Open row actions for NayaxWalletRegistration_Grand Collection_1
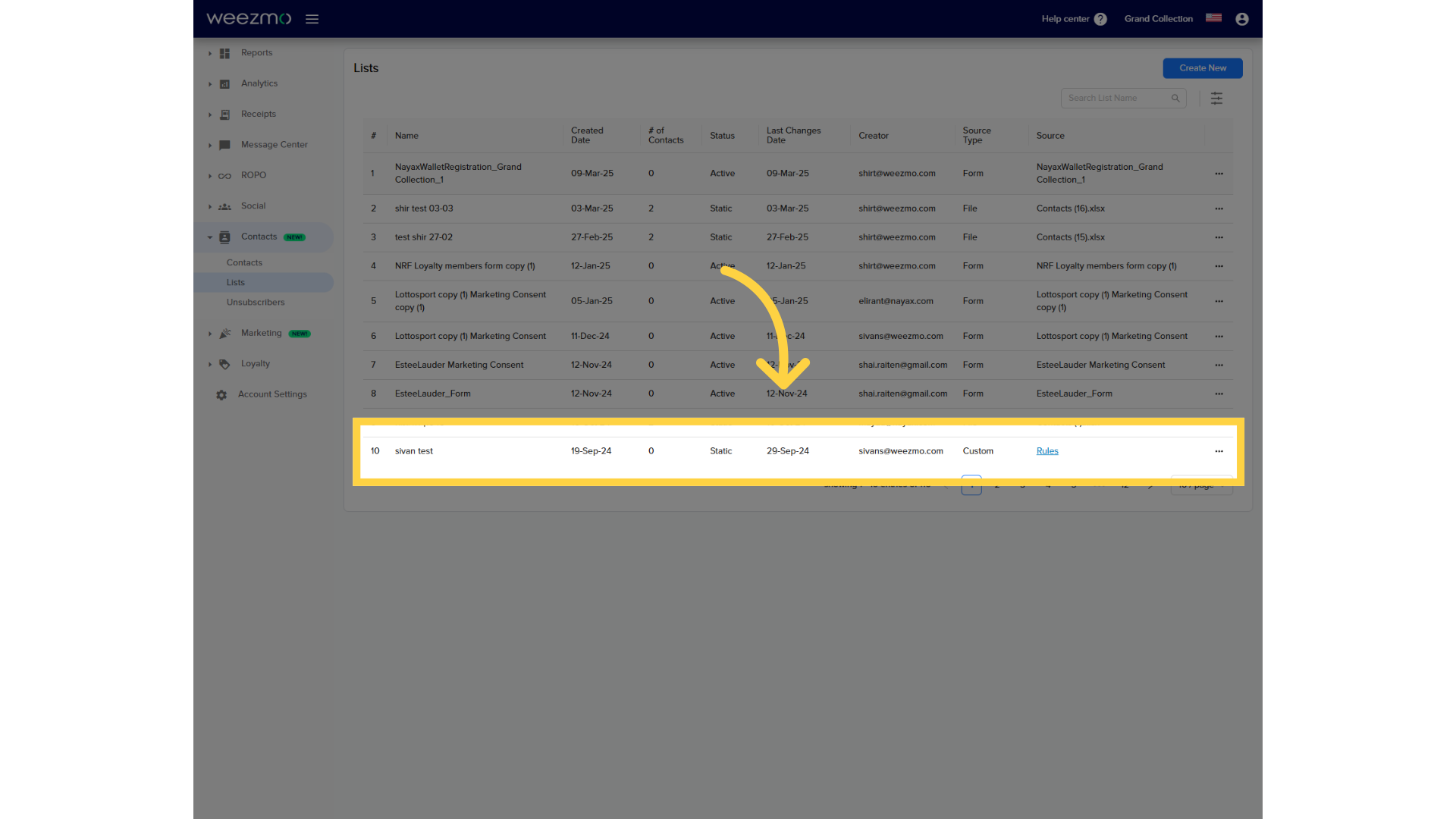This screenshot has width=1456, height=819. tap(1219, 174)
